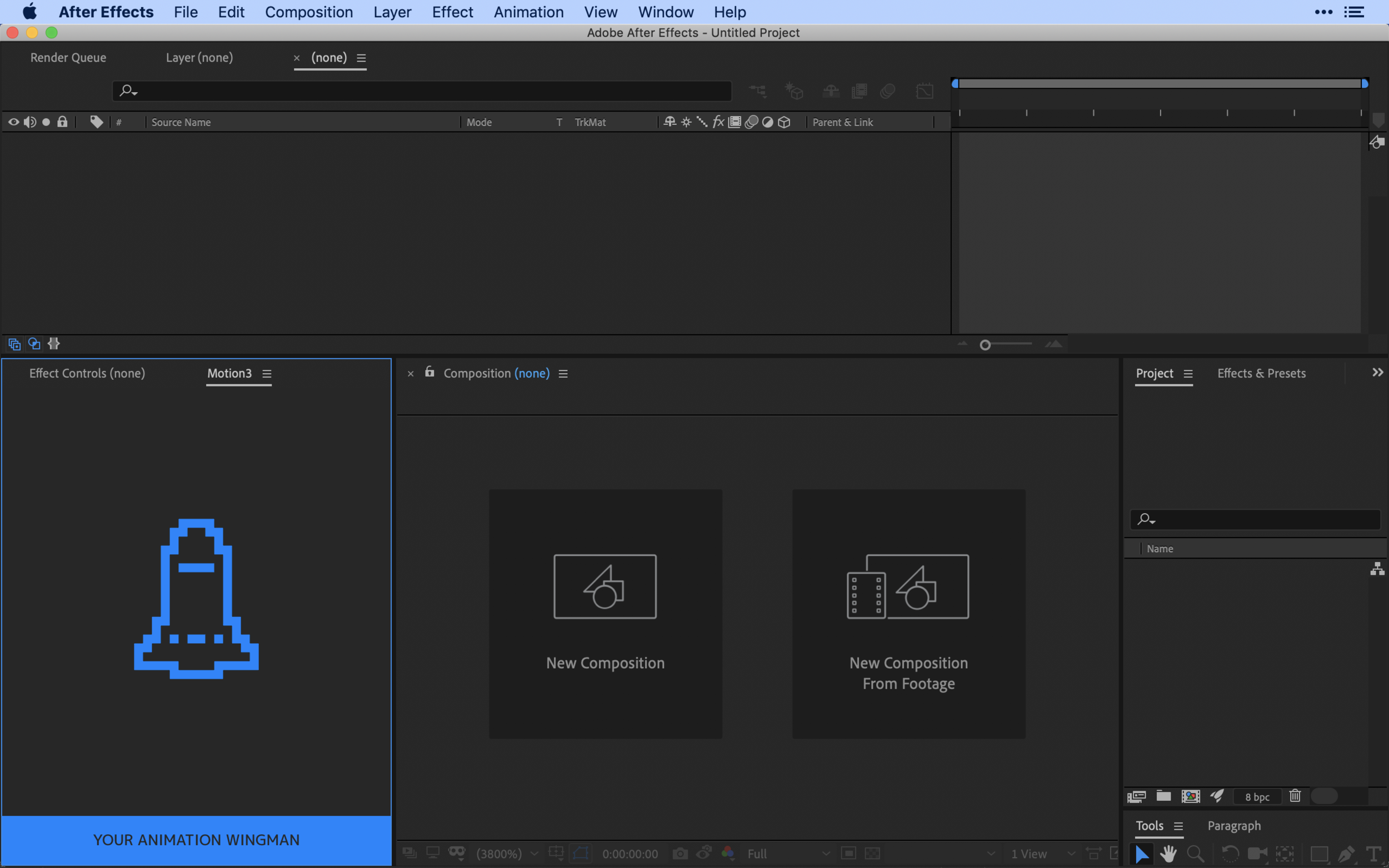Toggle Motion Blur enable switch in timeline
This screenshot has height=868, width=1389.
[x=888, y=91]
